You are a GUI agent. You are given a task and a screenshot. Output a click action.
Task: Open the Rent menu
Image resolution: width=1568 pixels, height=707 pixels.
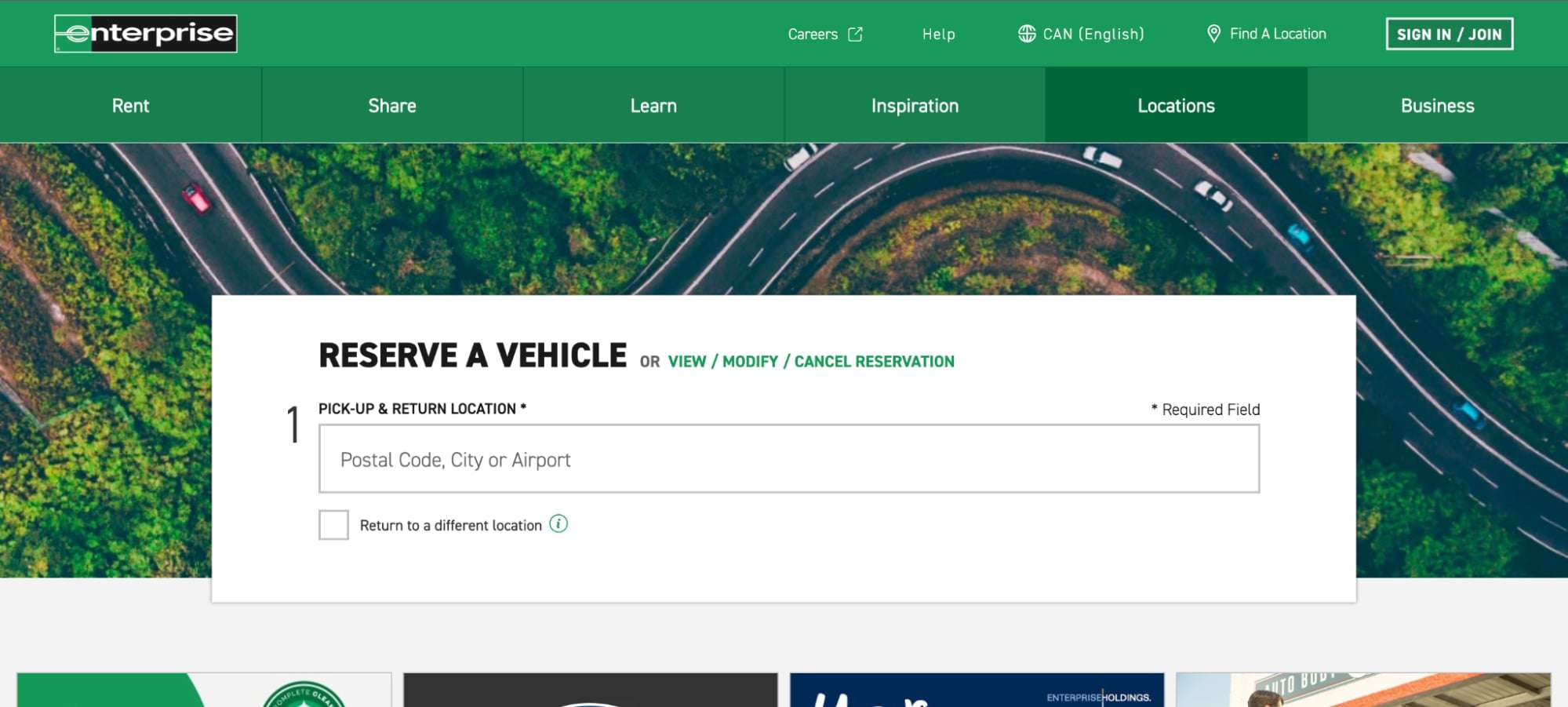point(130,105)
